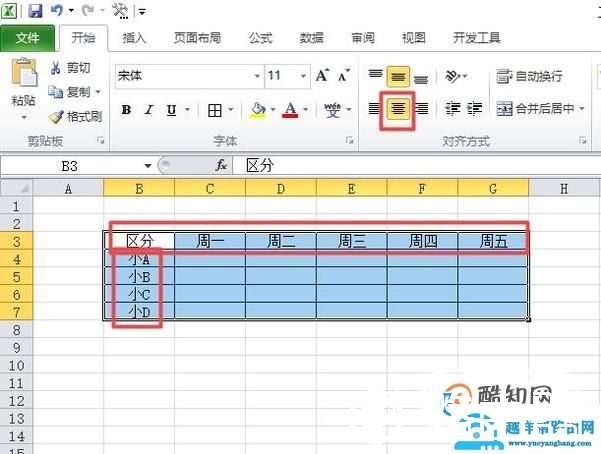601x454 pixels.
Task: Toggle Italic formatting
Action: pyautogui.click(x=149, y=110)
